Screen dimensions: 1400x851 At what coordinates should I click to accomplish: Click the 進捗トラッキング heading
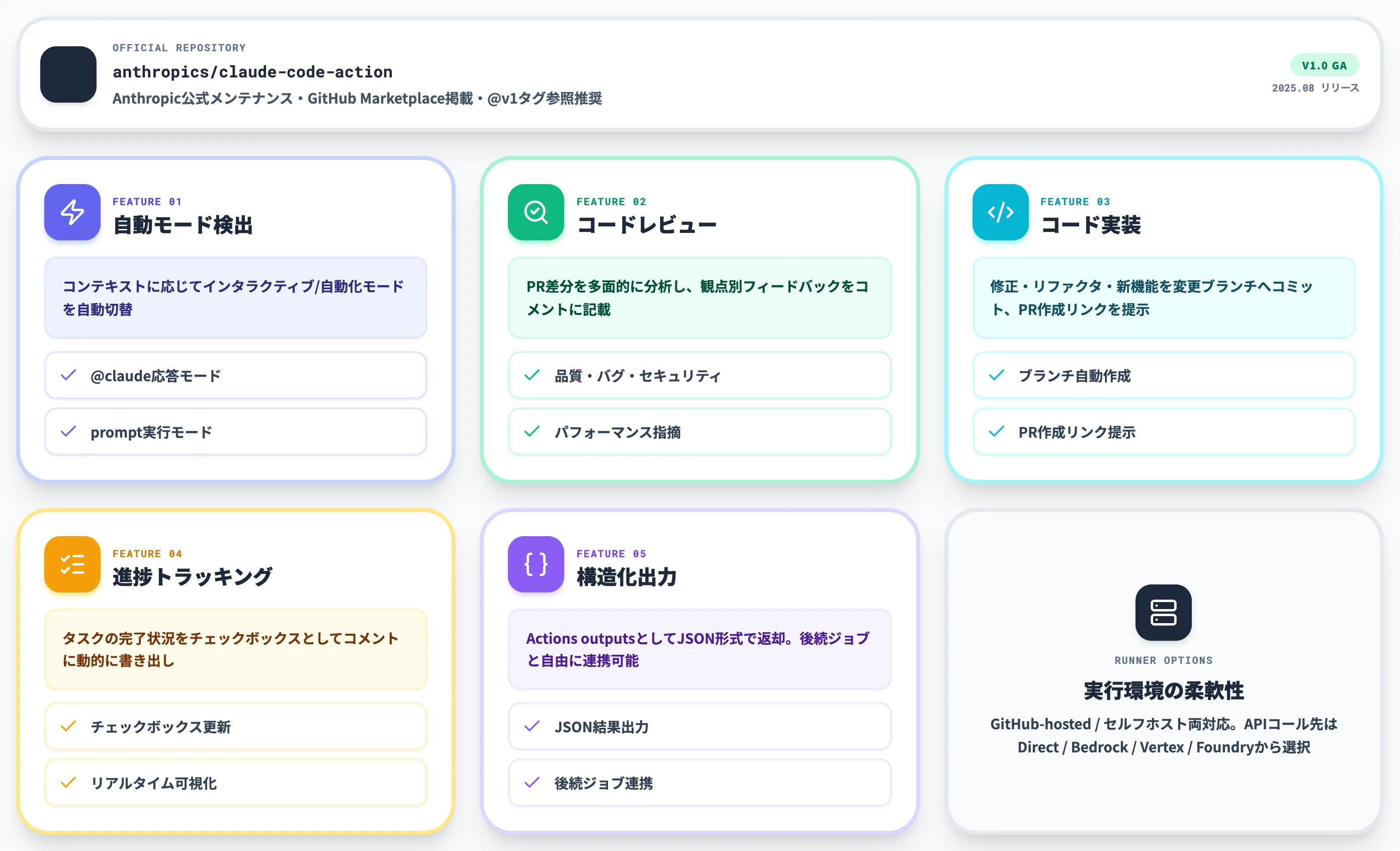pos(193,576)
